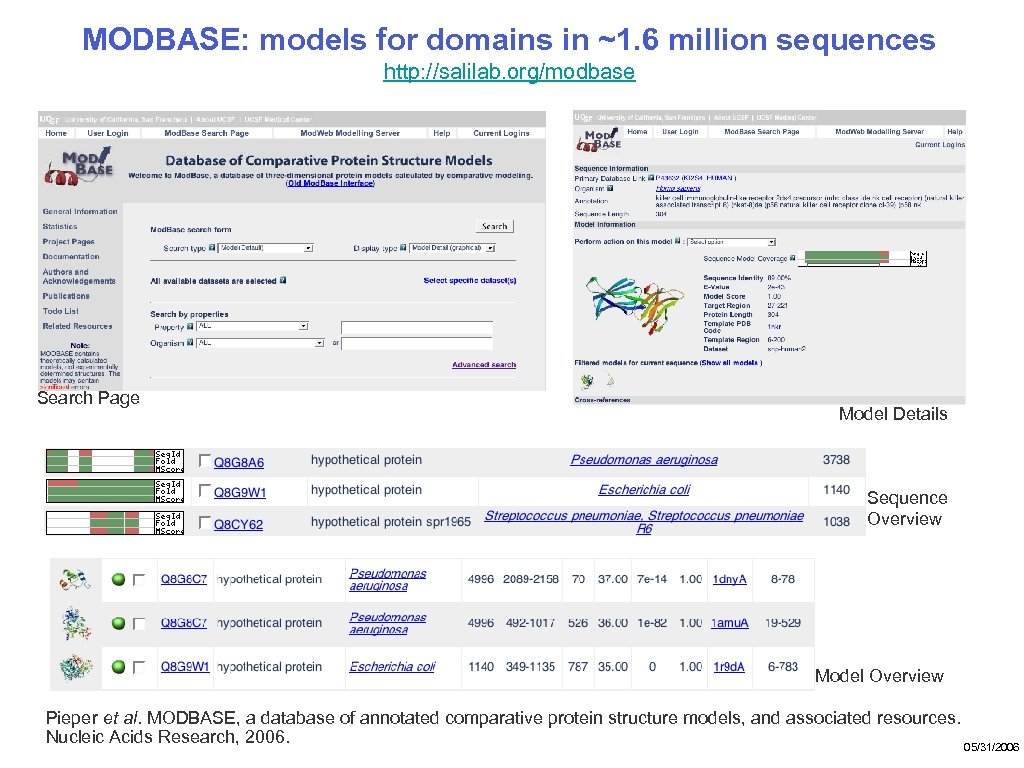
Task: Open template link 1dnyA
Action: click(729, 579)
